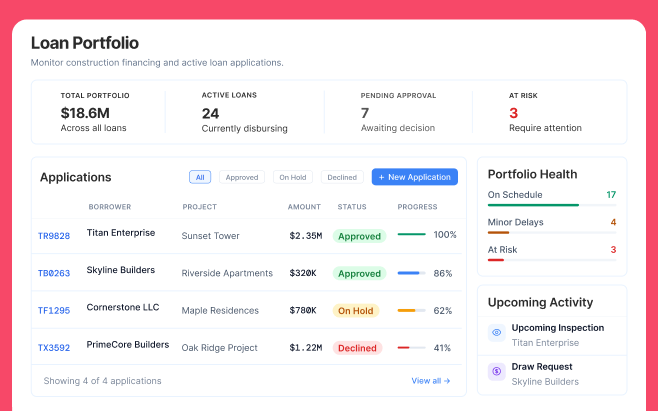
Task: Click the arrow in View all link
Action: pos(447,381)
